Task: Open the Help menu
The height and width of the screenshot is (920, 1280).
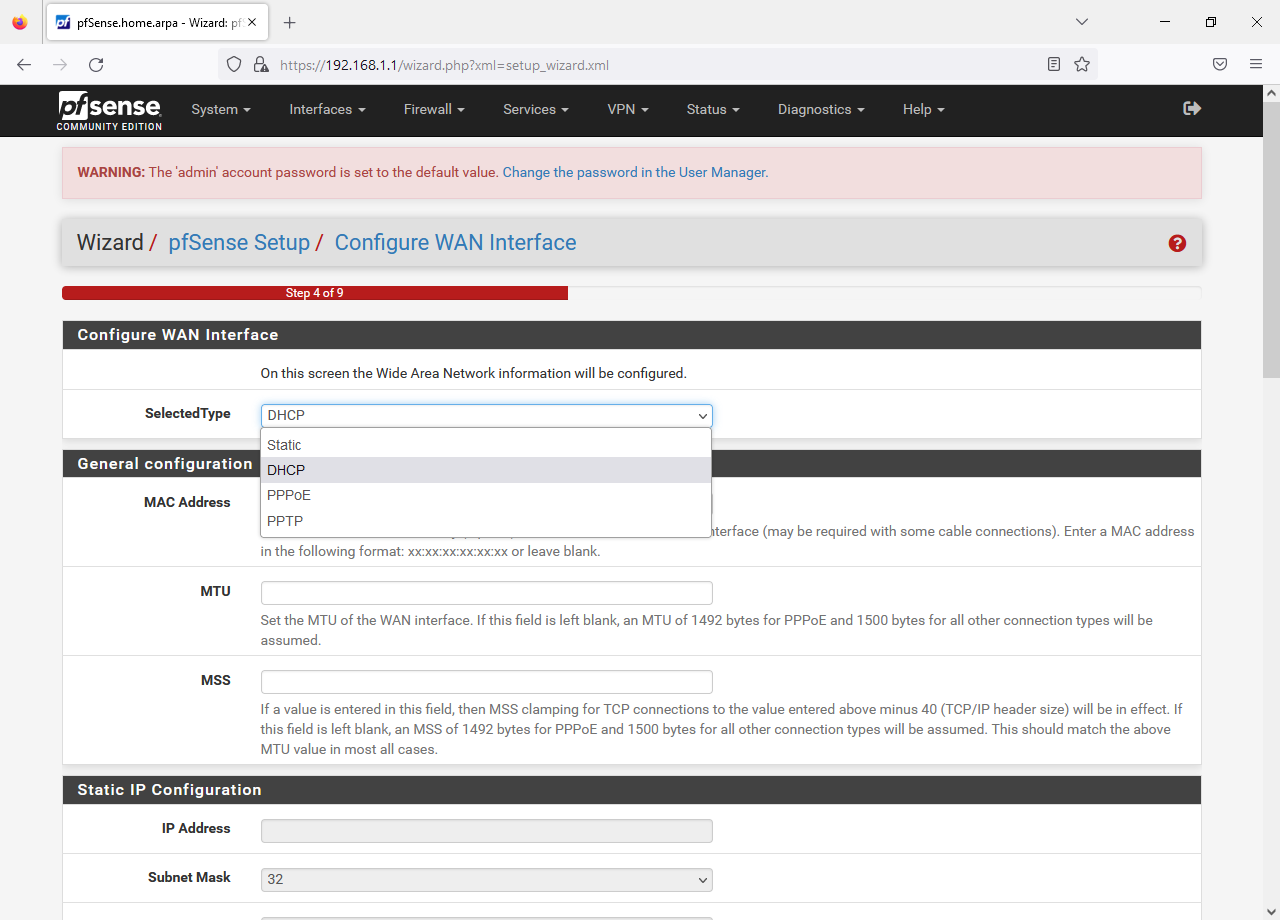Action: pyautogui.click(x=923, y=109)
